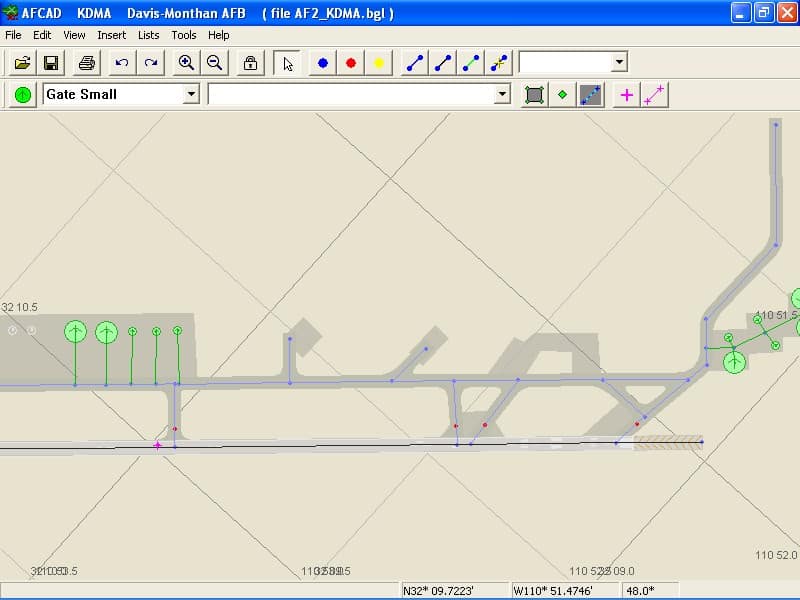Click the Redo arrow icon
Image resolution: width=800 pixels, height=600 pixels.
(150, 63)
